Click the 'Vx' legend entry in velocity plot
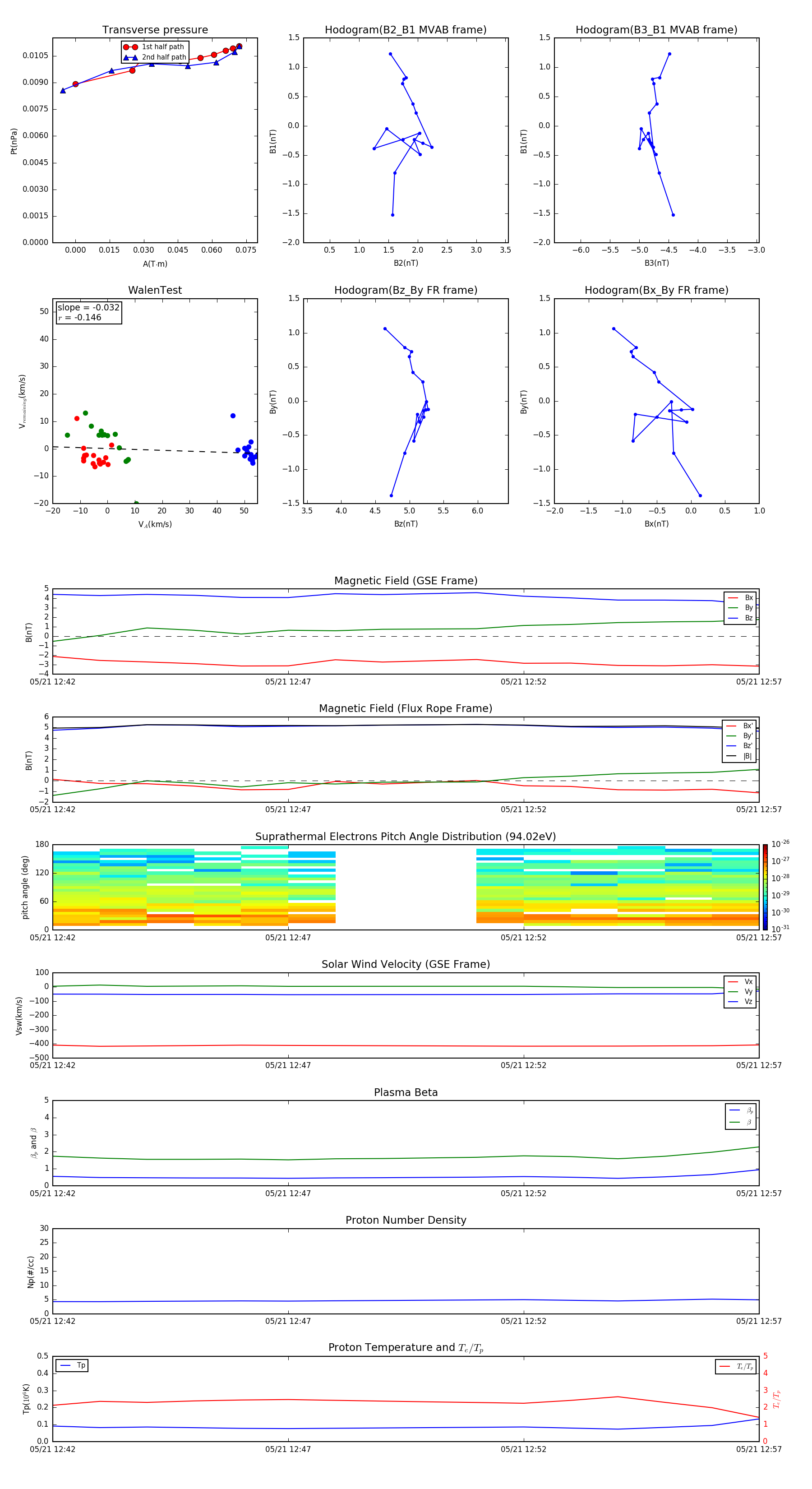 [x=741, y=981]
